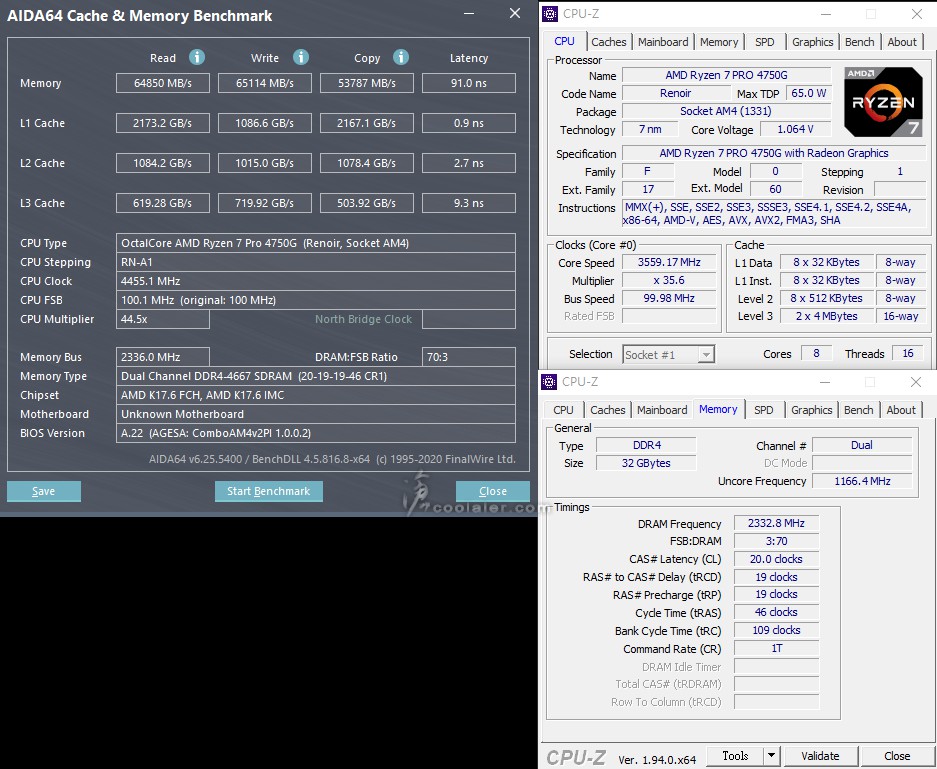Open Bench tab in top CPU-Z window
This screenshot has height=769, width=937.
coord(859,42)
